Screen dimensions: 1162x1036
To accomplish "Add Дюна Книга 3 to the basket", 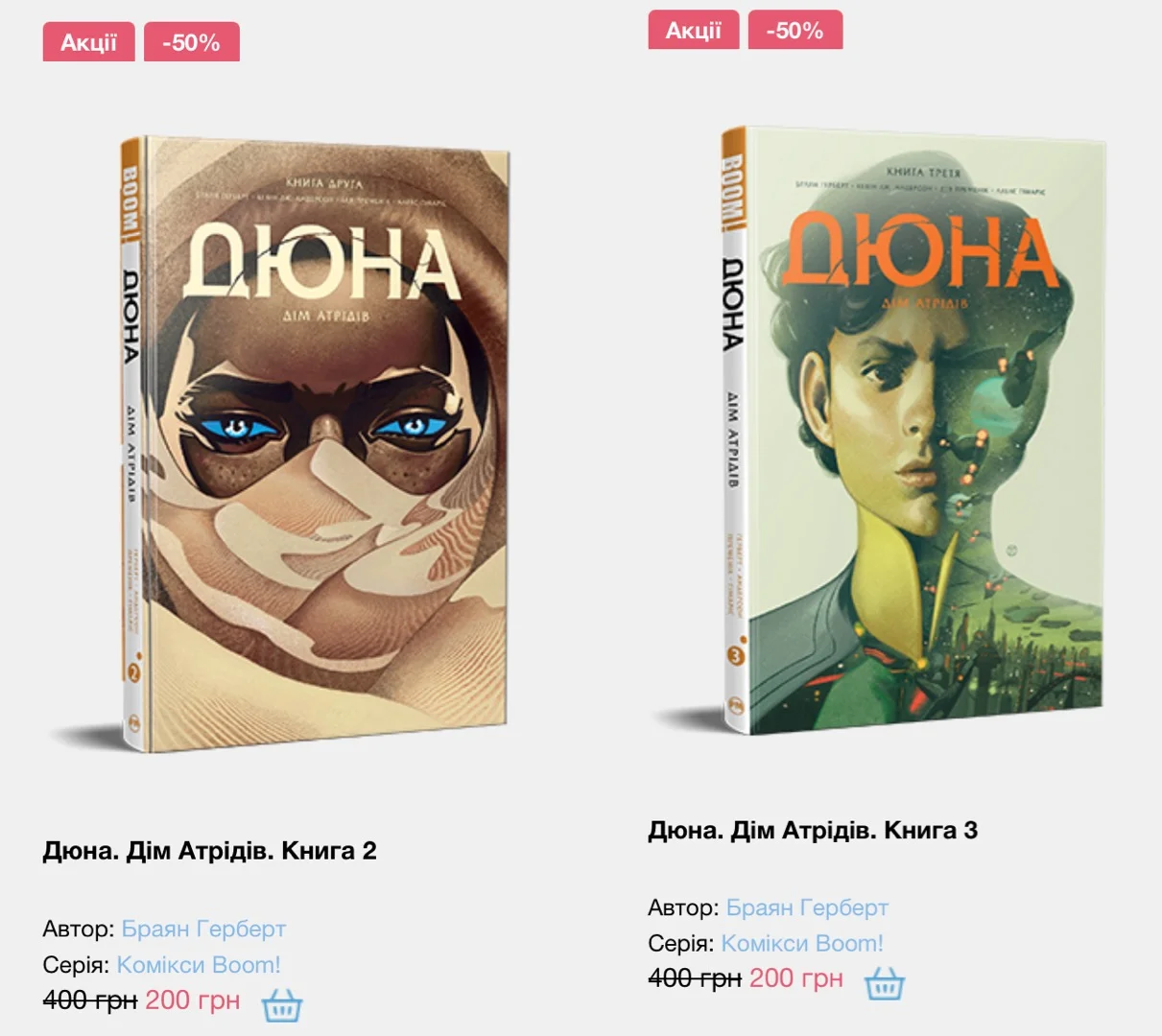I will point(885,982).
